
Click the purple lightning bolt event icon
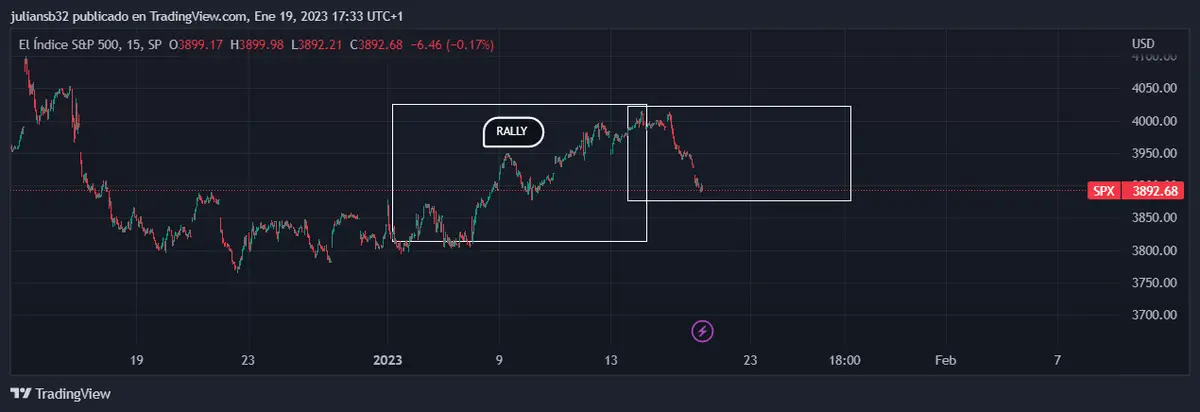coord(703,330)
